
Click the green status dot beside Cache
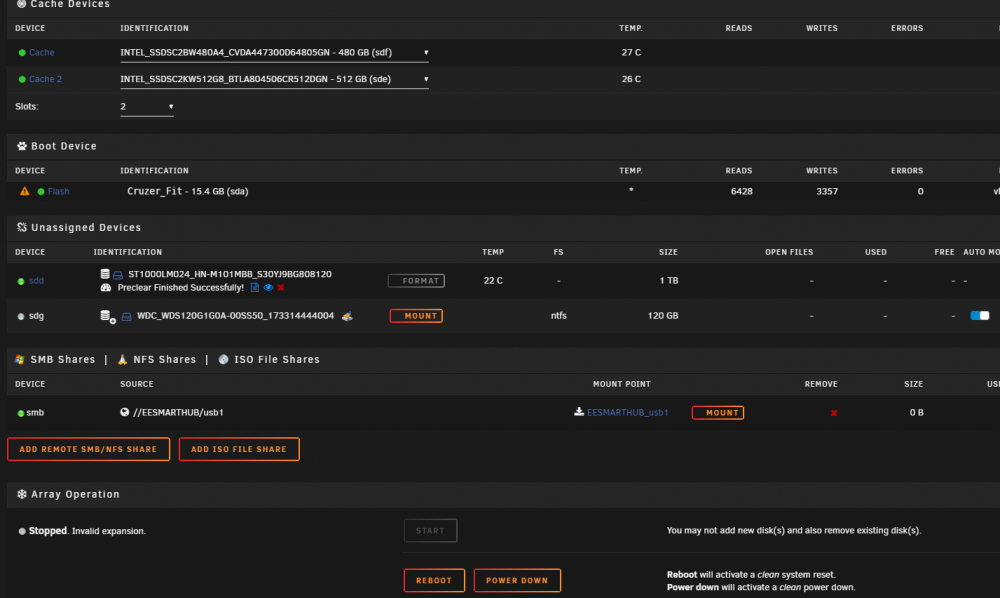pyautogui.click(x=22, y=53)
